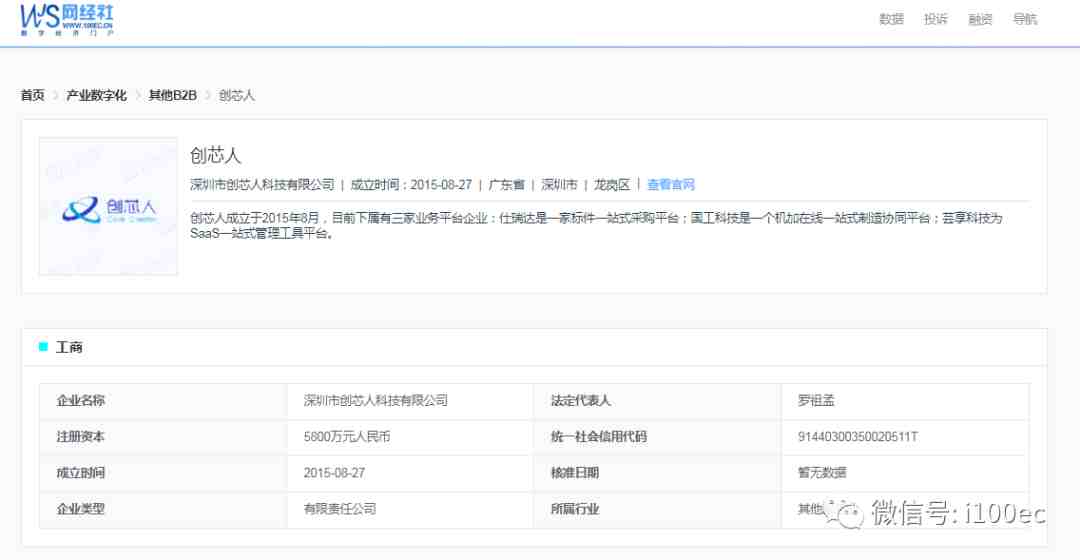The image size is (1080, 560).
Task: Select the 融资 navigation item
Action: click(x=980, y=19)
